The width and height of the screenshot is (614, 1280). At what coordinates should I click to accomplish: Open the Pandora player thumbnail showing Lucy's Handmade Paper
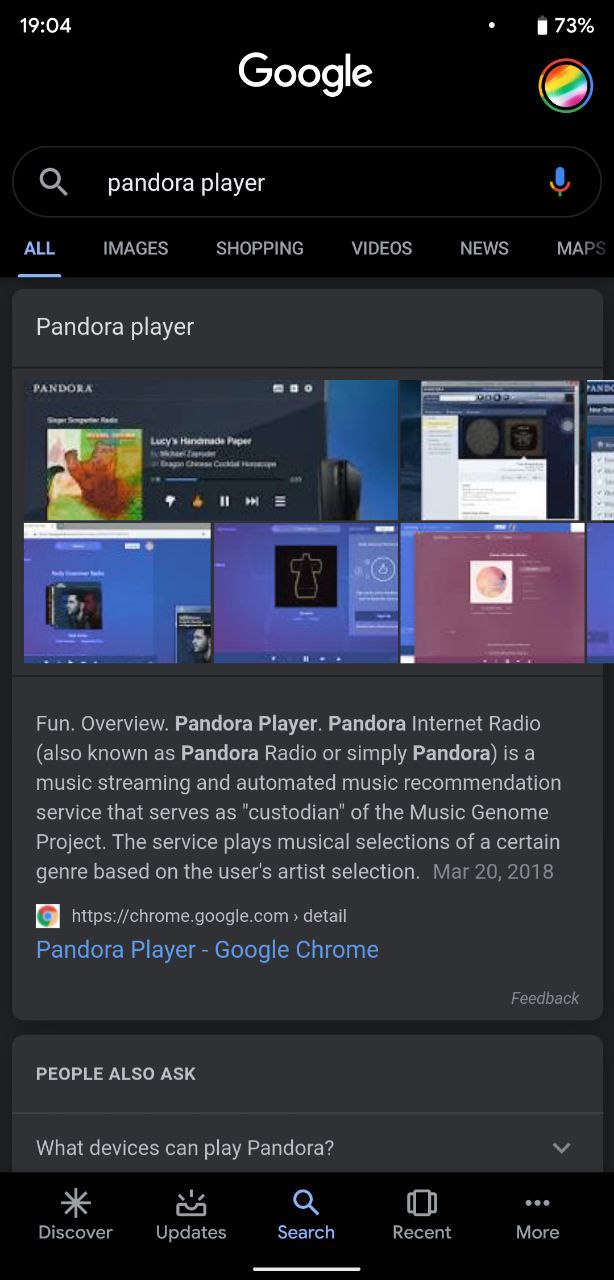point(211,450)
